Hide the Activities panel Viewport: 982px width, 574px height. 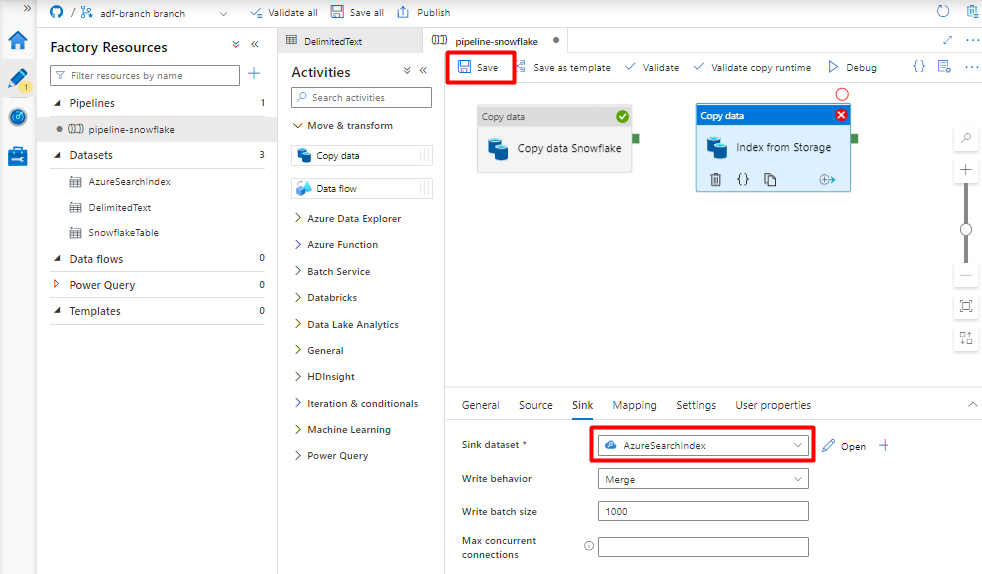click(x=423, y=70)
